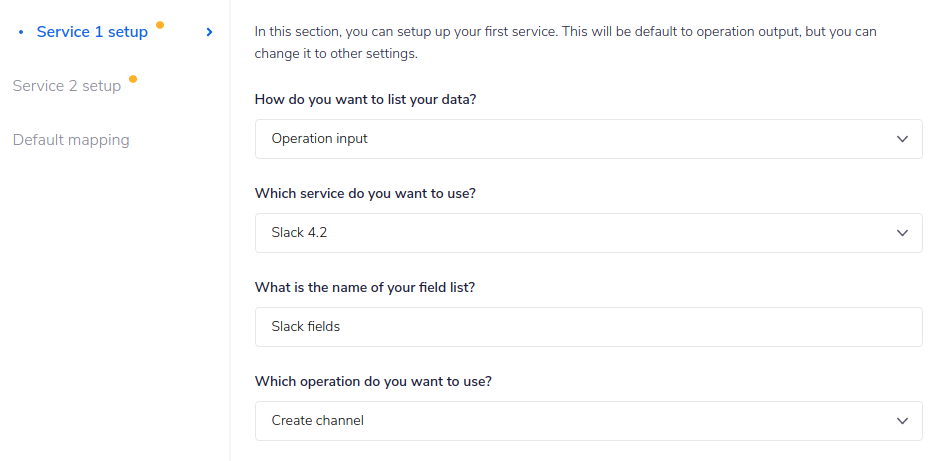
Task: Click the orange dot next to Service 1 setup
Action: pyautogui.click(x=160, y=24)
